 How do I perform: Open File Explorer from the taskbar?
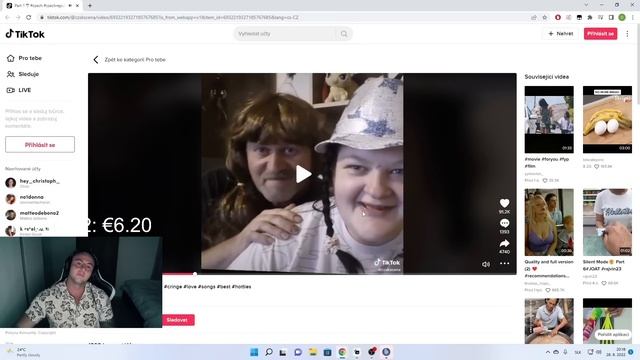tap(313, 352)
